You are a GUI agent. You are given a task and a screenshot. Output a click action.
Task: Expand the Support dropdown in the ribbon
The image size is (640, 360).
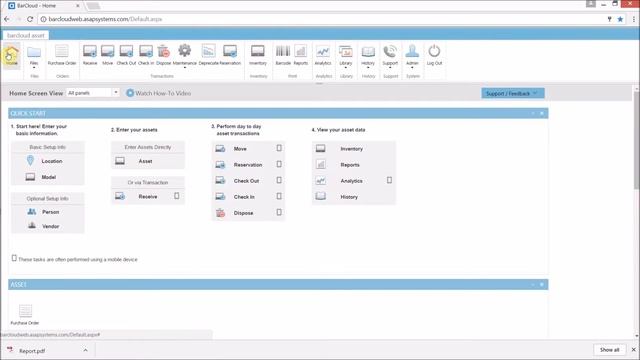pyautogui.click(x=390, y=67)
